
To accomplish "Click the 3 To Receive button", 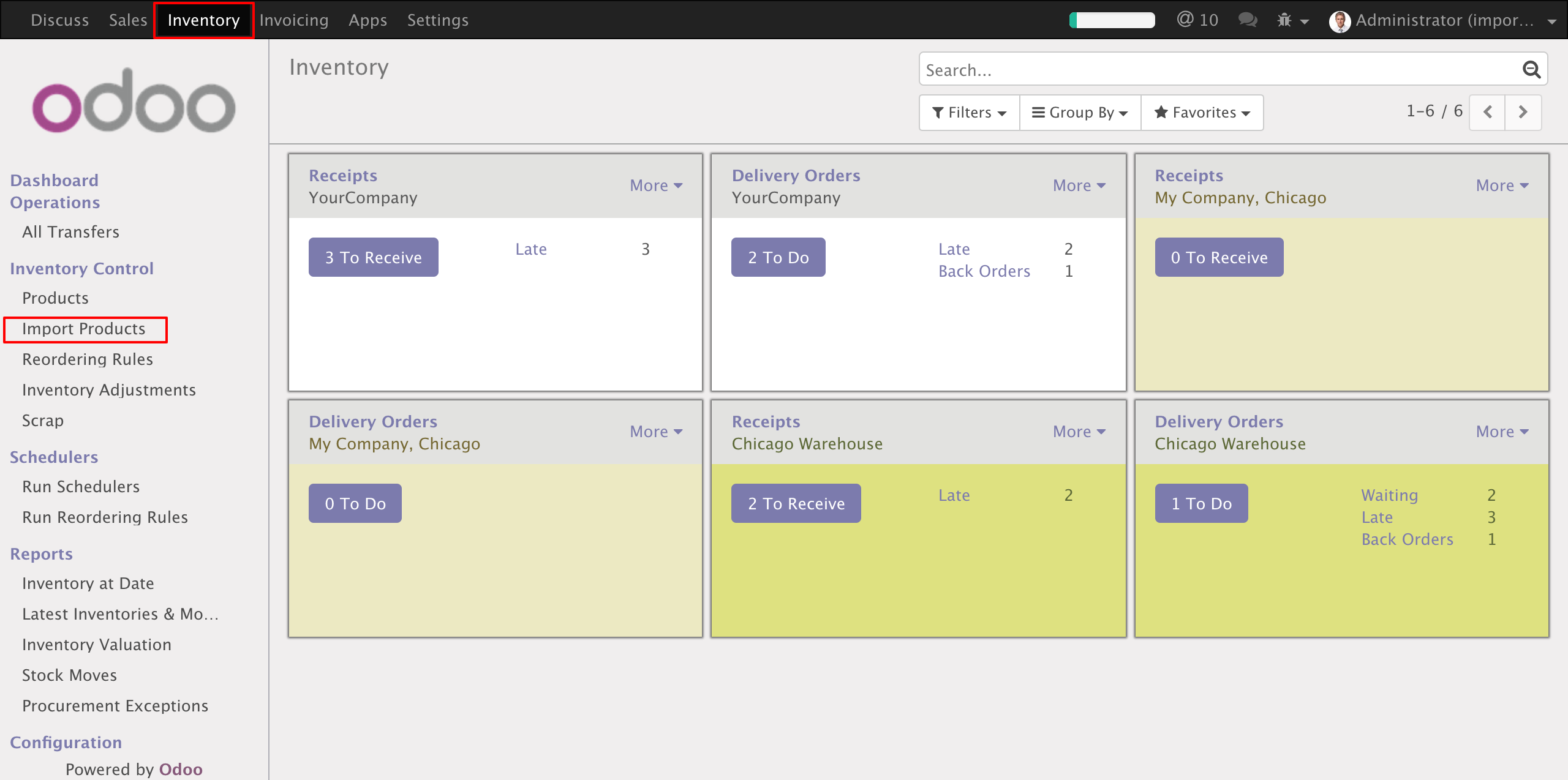I will [x=373, y=257].
